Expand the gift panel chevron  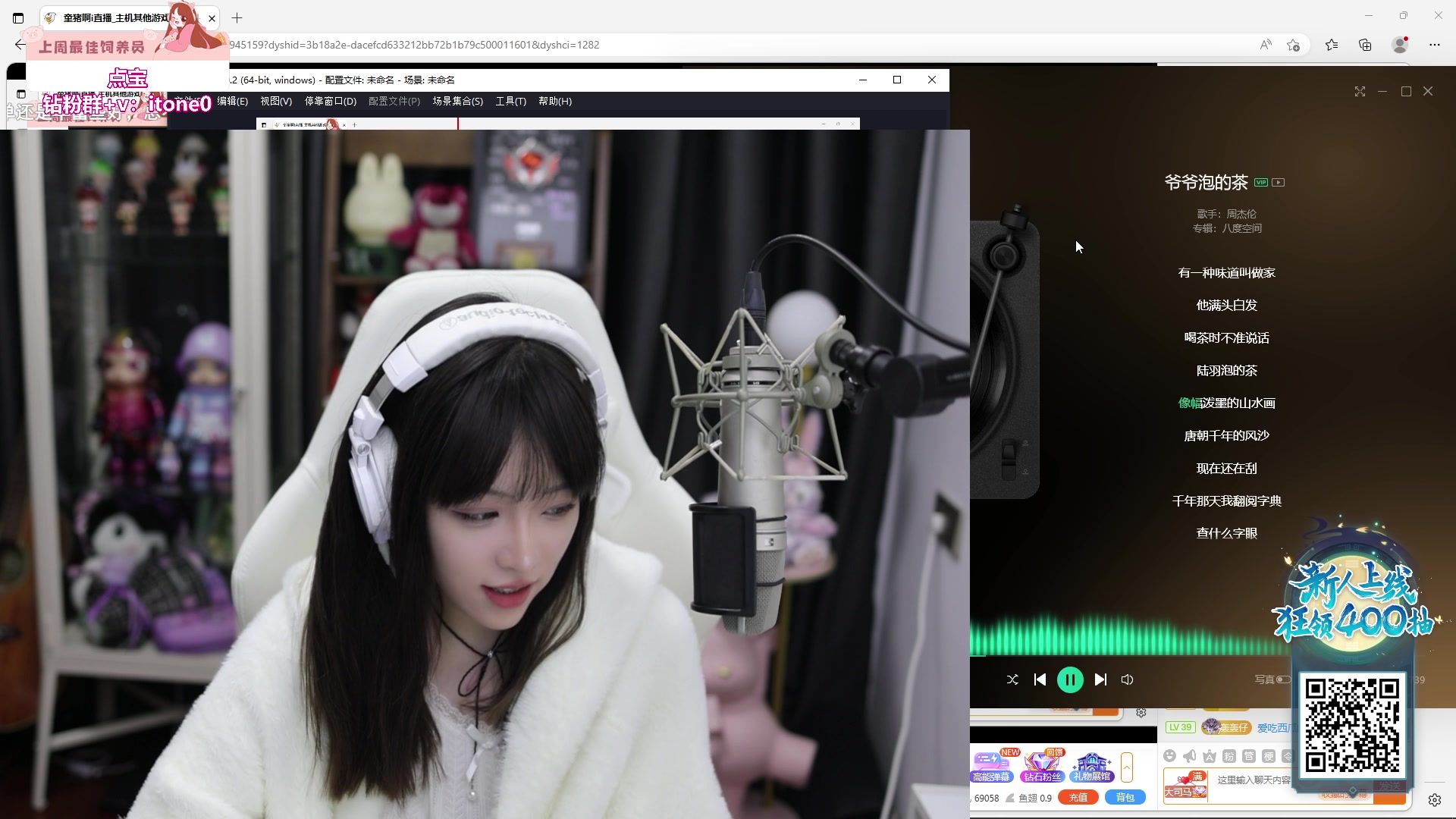coord(1127,767)
